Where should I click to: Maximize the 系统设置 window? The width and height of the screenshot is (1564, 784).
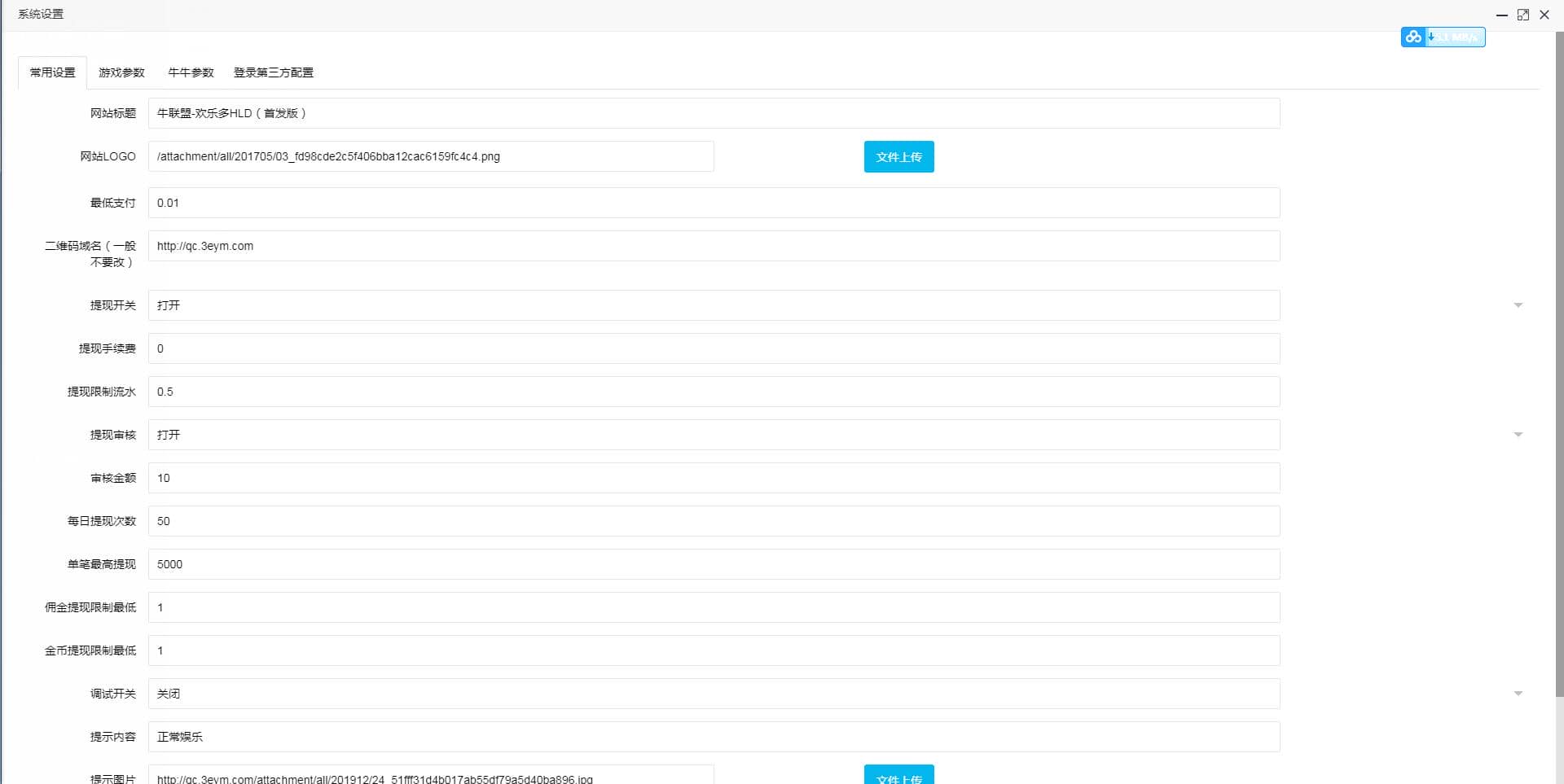[x=1523, y=15]
